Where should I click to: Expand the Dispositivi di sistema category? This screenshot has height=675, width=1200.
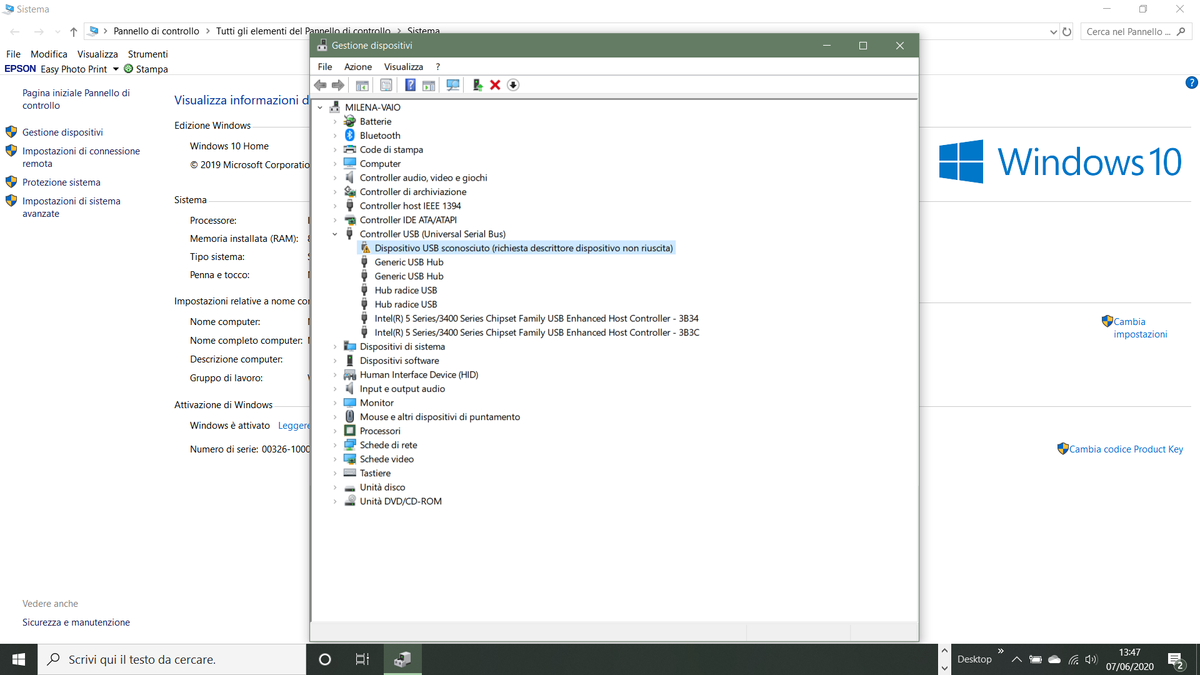[335, 347]
